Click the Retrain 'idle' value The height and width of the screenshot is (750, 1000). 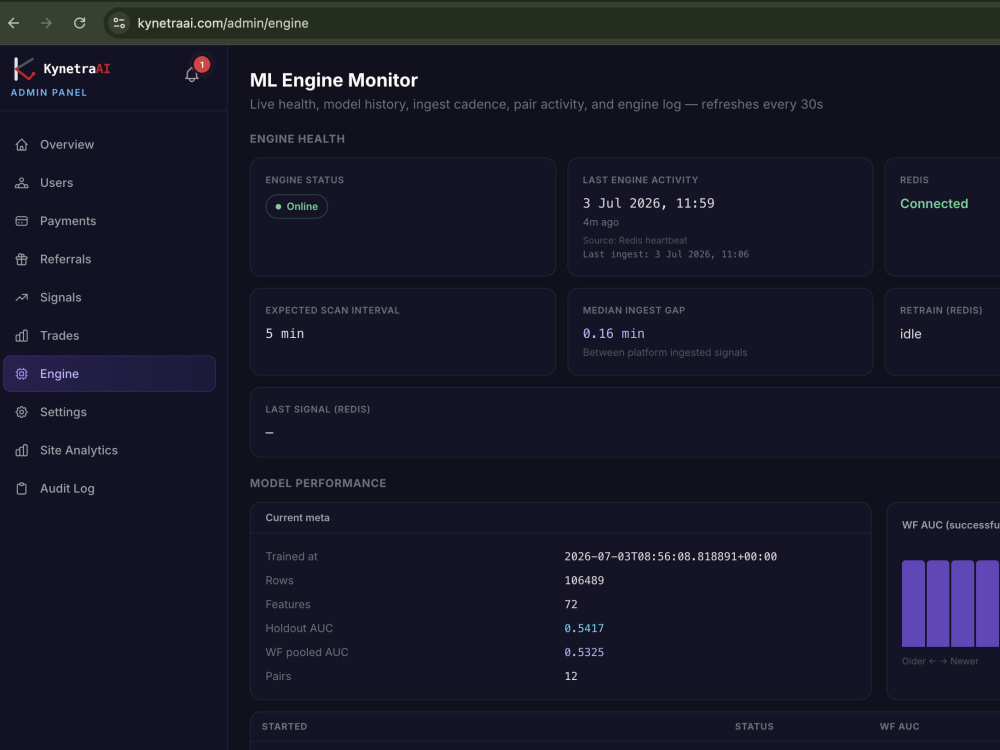[x=911, y=334]
